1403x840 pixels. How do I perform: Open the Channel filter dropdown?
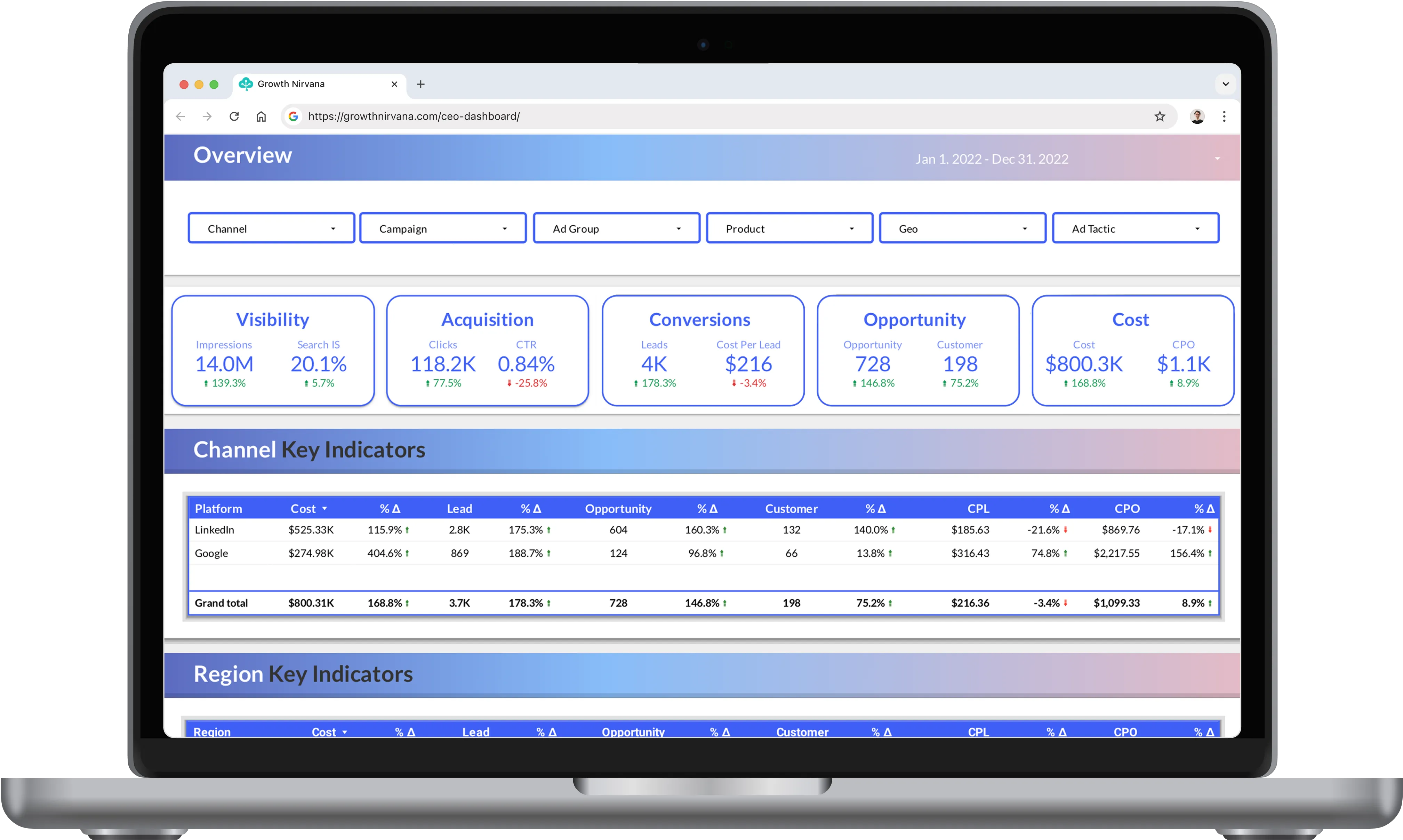tap(271, 229)
